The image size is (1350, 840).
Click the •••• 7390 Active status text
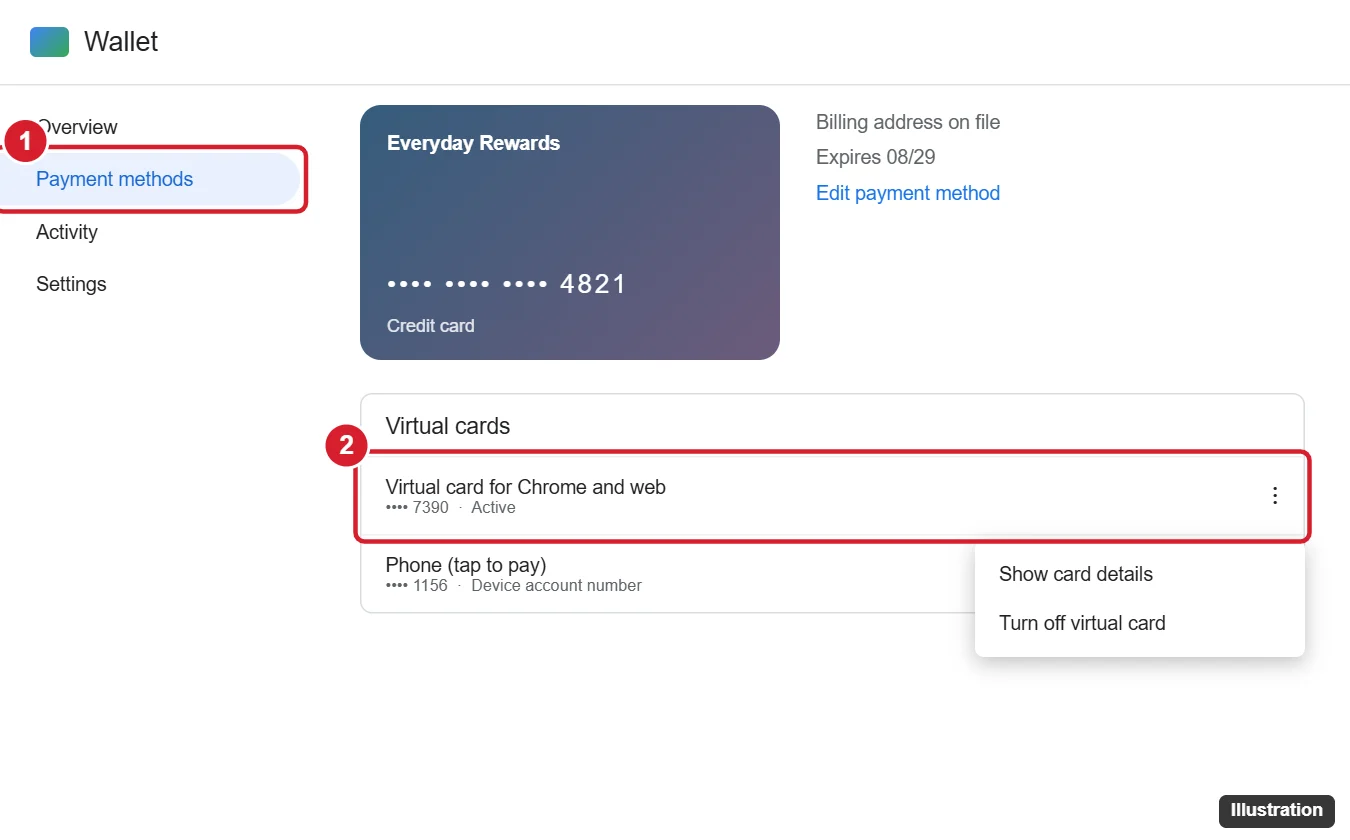451,508
